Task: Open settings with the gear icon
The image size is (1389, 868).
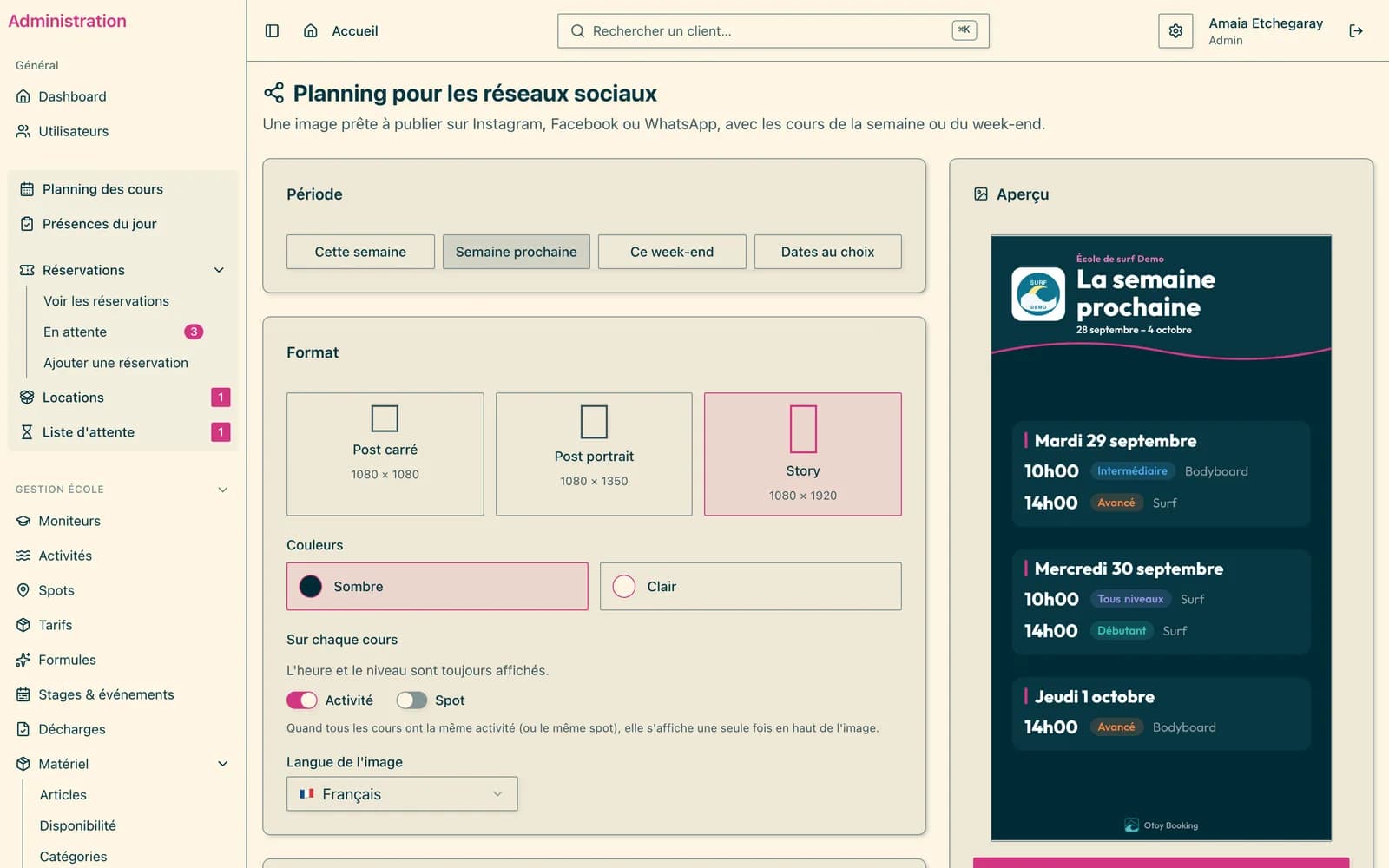Action: (1175, 31)
